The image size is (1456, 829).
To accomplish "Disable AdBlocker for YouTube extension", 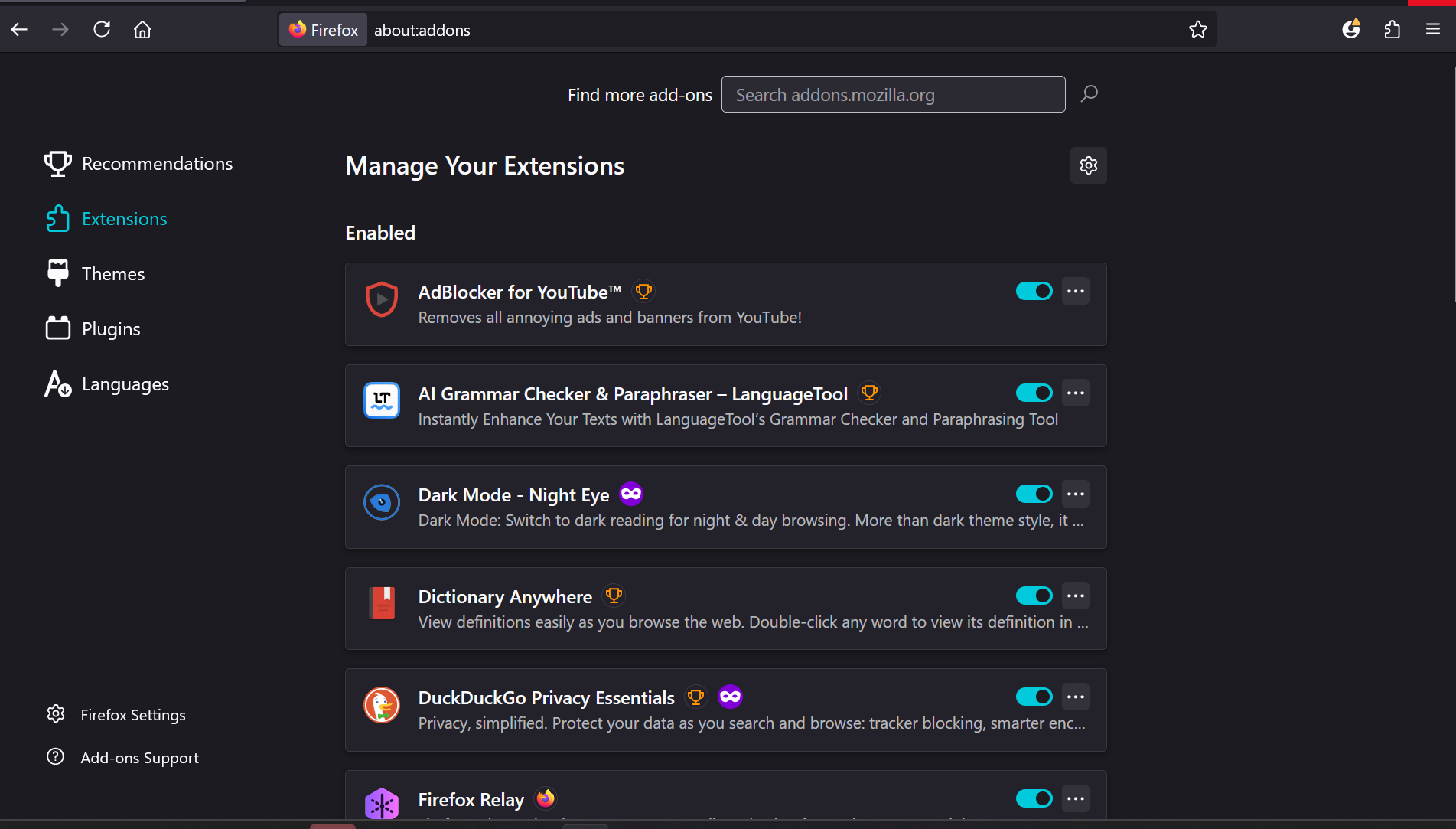I will pos(1034,291).
